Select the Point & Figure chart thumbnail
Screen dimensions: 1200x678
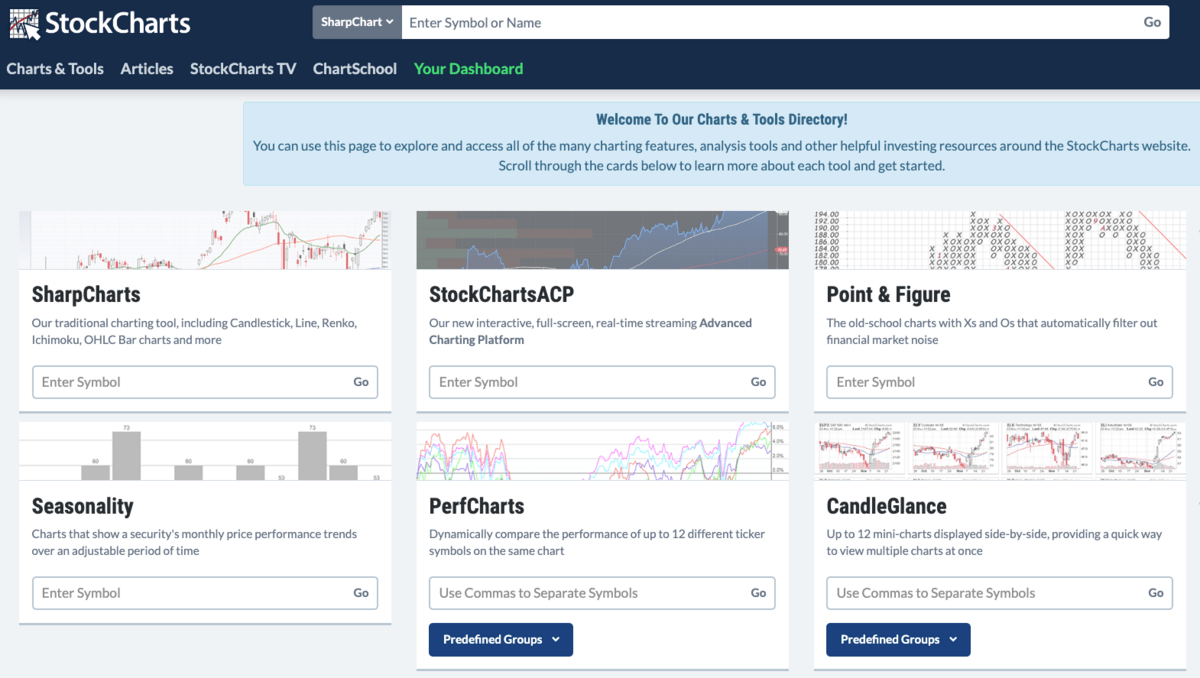click(x=999, y=240)
